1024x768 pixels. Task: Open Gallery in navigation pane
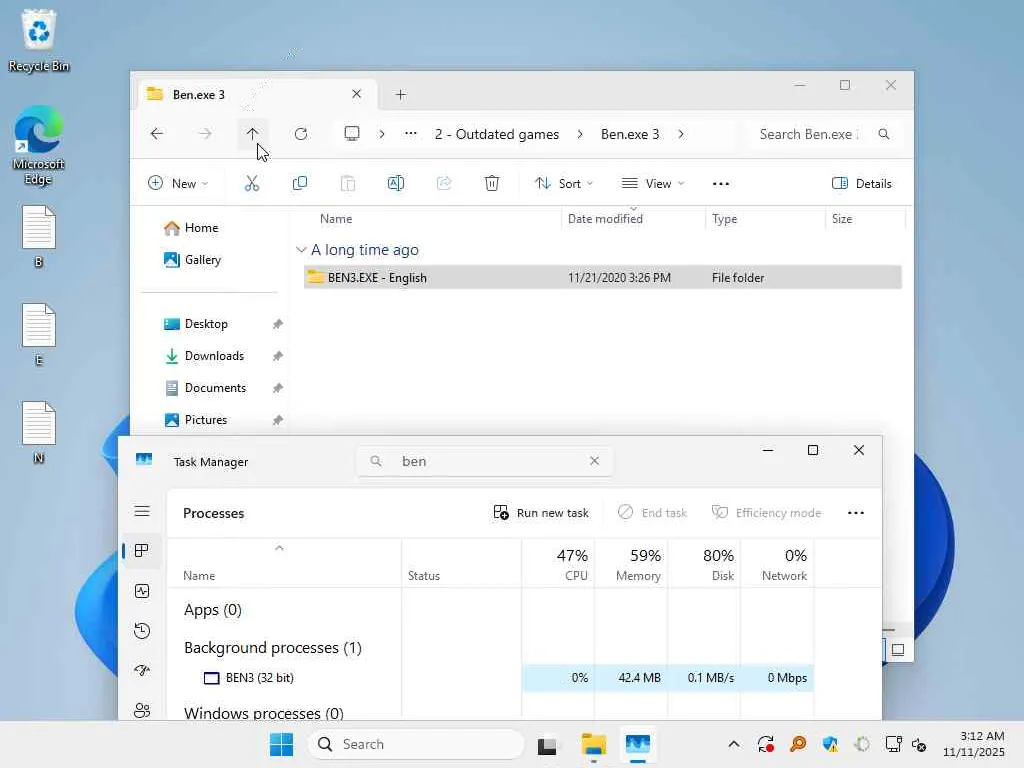193,260
